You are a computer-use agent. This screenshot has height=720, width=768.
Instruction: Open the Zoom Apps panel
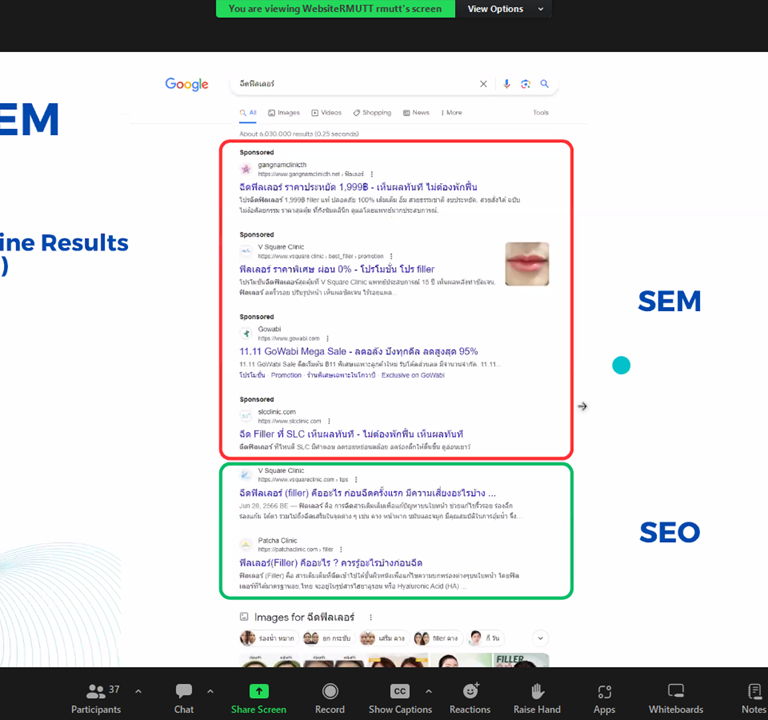coord(604,699)
